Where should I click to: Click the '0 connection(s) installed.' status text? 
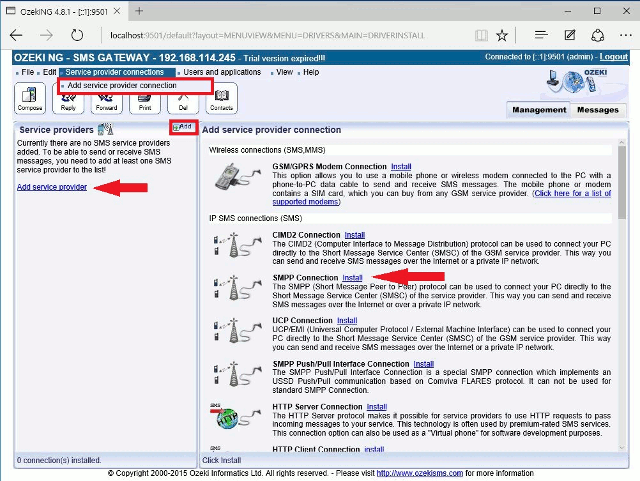coord(59,460)
